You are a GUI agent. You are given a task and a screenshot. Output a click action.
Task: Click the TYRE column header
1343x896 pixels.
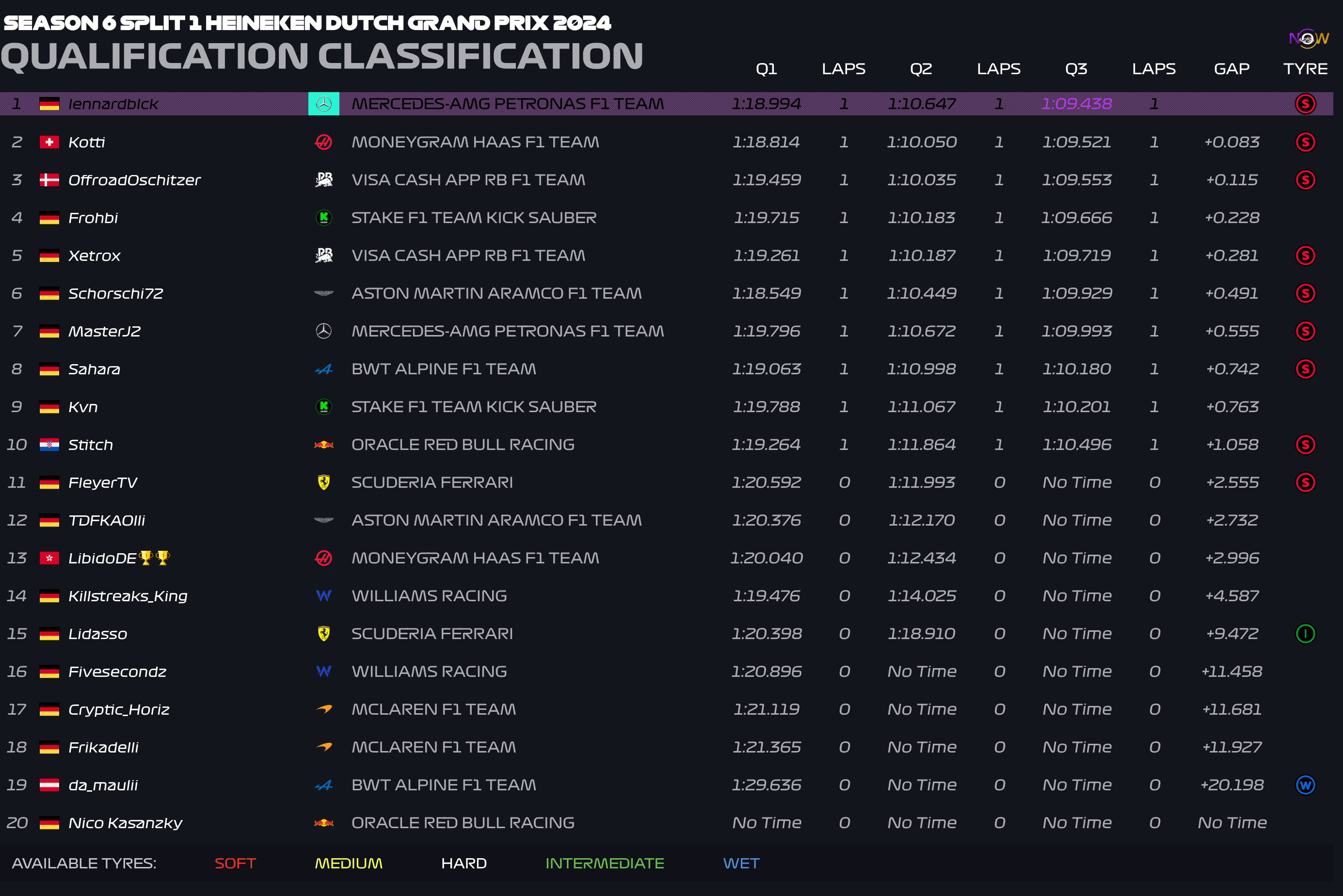1305,68
